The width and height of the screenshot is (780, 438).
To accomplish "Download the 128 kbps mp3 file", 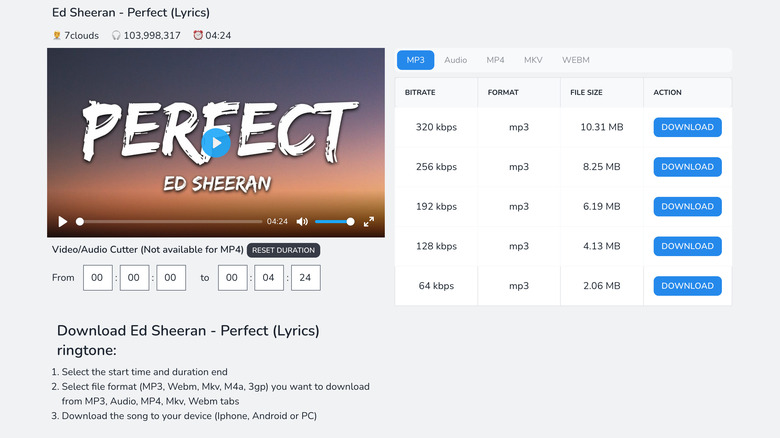I will [x=687, y=246].
